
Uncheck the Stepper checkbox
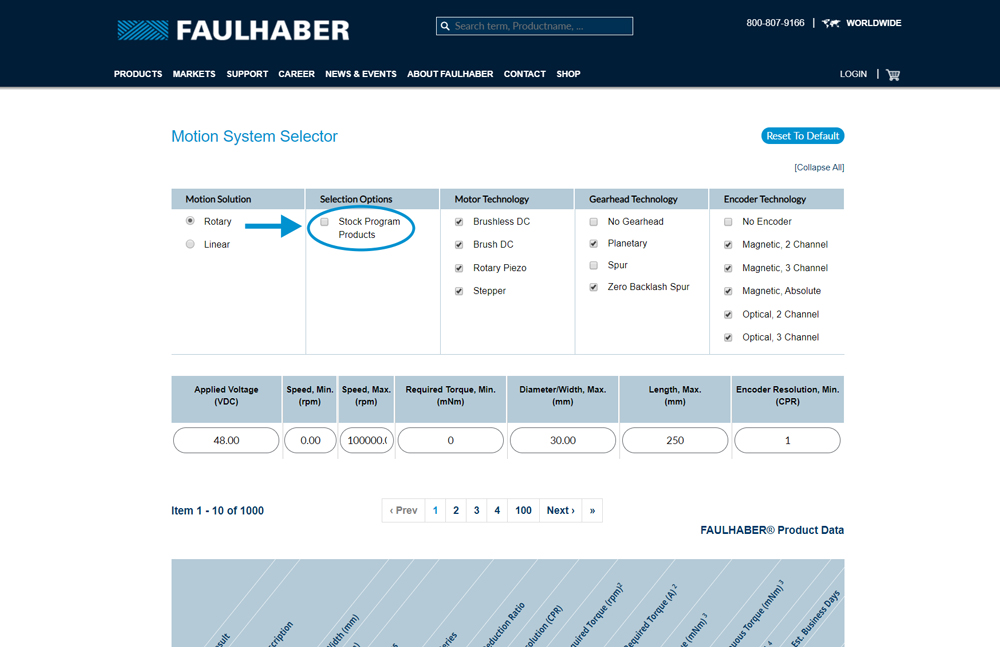pyautogui.click(x=459, y=291)
